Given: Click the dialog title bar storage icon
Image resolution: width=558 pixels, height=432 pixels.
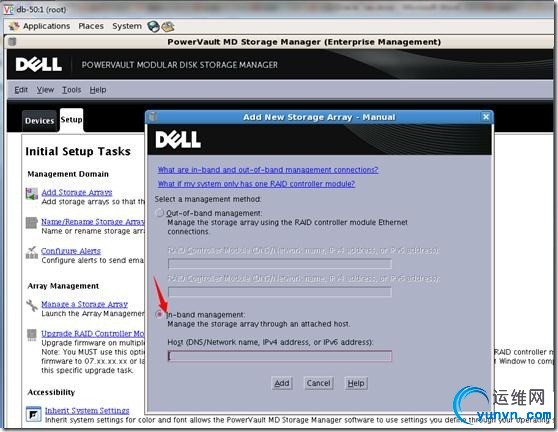Looking at the screenshot, I should (x=153, y=117).
